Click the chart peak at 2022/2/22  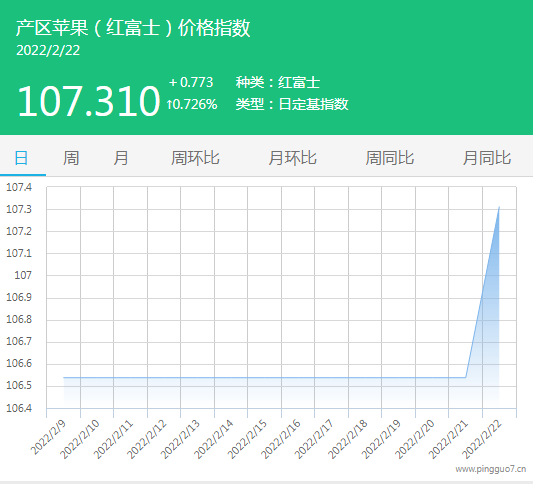coord(499,207)
